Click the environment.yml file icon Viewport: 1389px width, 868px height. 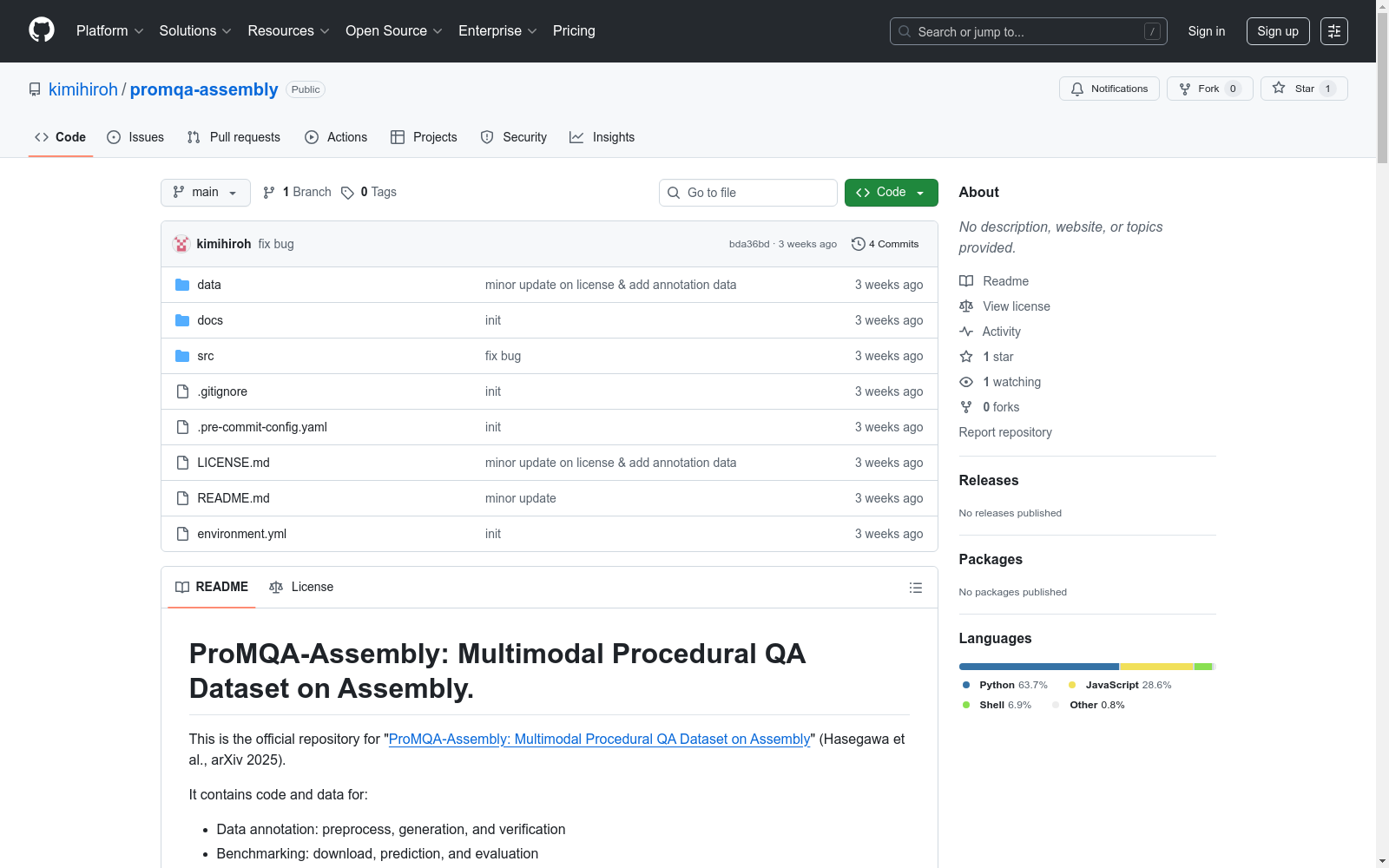point(182,534)
